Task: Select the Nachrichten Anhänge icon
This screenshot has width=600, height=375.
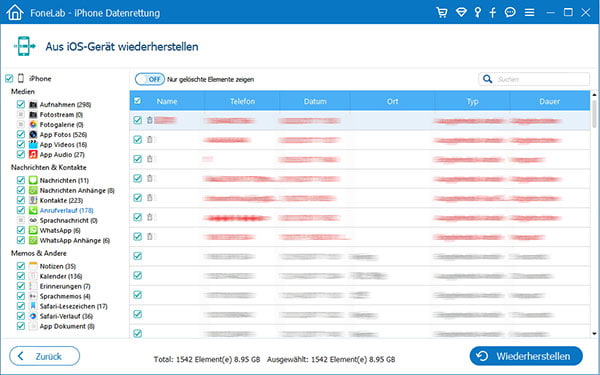Action: [x=33, y=190]
